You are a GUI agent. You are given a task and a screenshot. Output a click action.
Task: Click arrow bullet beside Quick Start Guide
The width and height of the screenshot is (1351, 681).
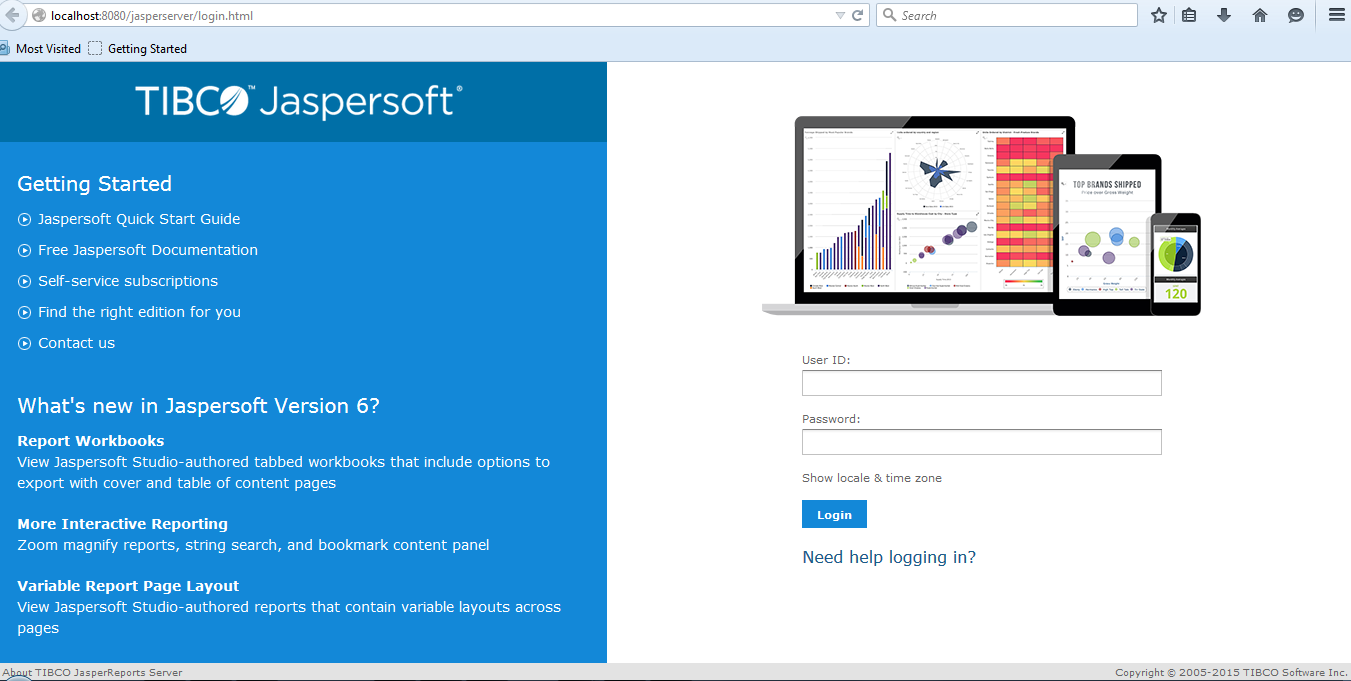click(x=25, y=220)
